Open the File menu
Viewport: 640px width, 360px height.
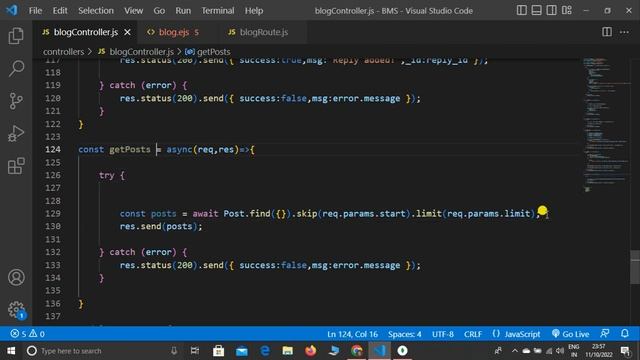(x=35, y=11)
